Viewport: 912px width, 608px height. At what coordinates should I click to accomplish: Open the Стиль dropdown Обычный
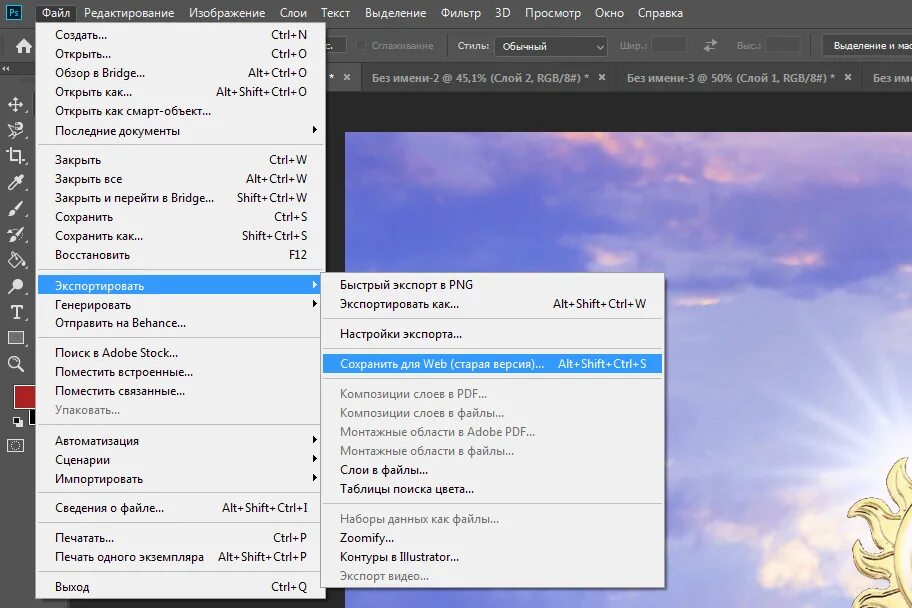[551, 46]
